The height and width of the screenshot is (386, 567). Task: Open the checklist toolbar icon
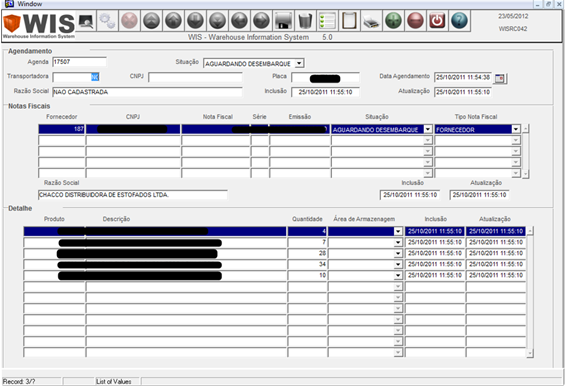coord(327,21)
